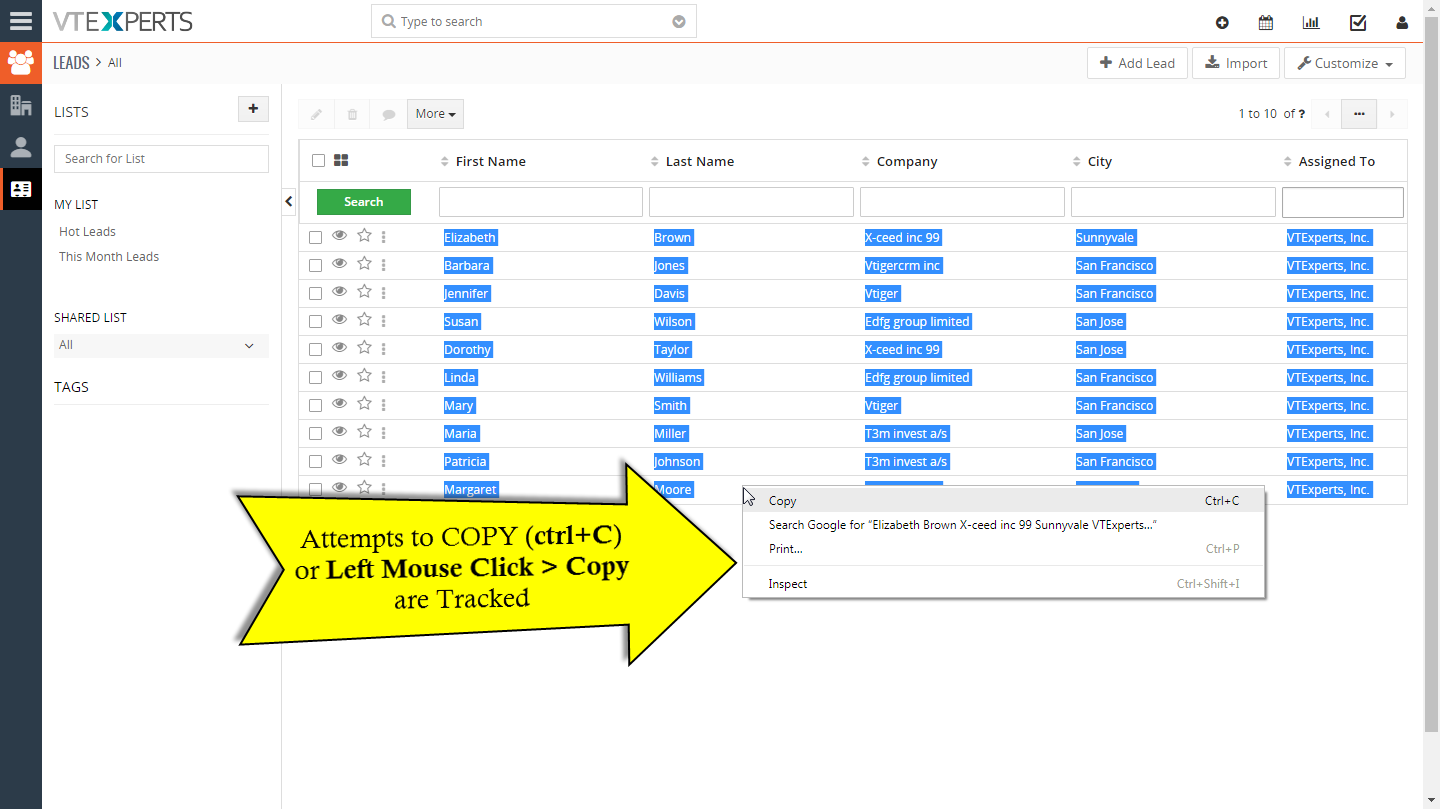Open the hamburger main menu

(x=20, y=21)
